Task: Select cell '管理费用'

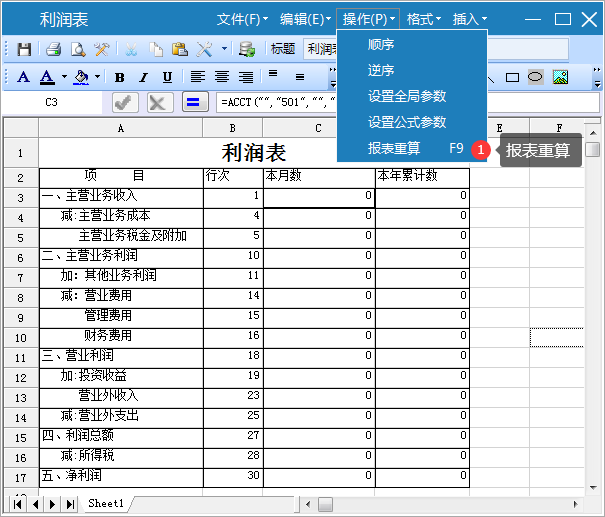Action: click(x=121, y=318)
